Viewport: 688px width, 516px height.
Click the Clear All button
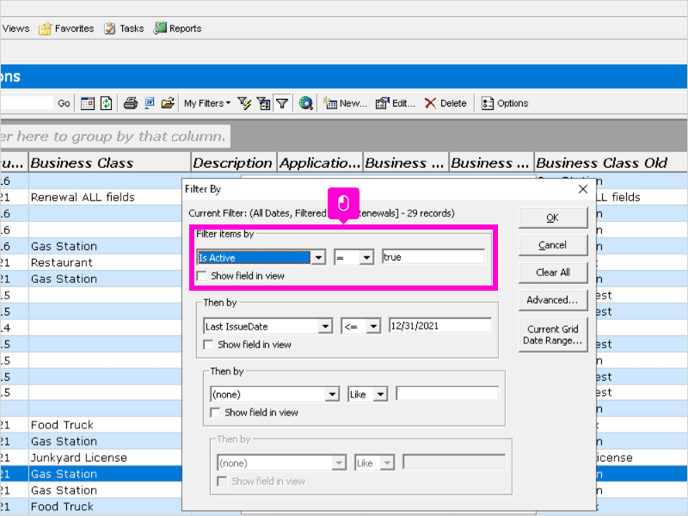[552, 272]
